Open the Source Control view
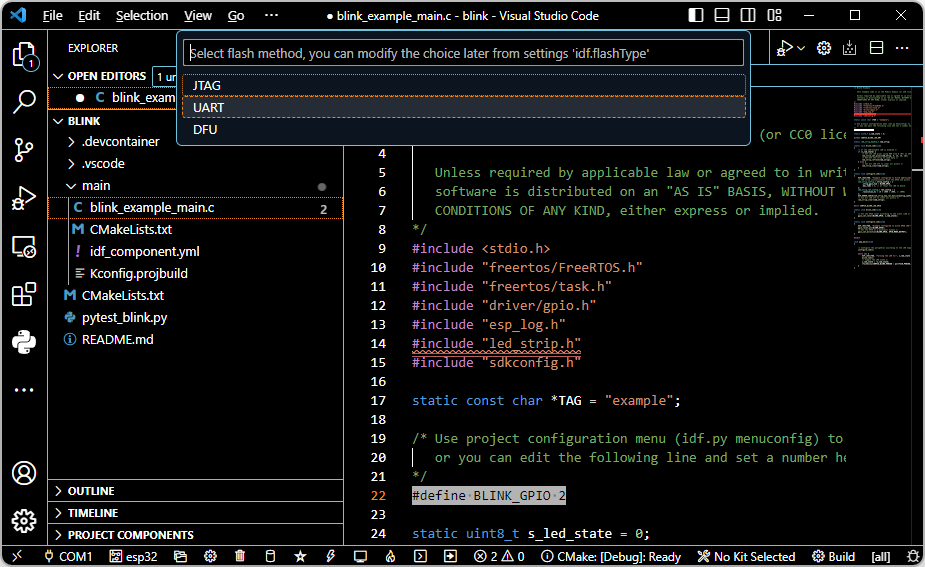Viewport: 925px width, 567px height. 24,150
